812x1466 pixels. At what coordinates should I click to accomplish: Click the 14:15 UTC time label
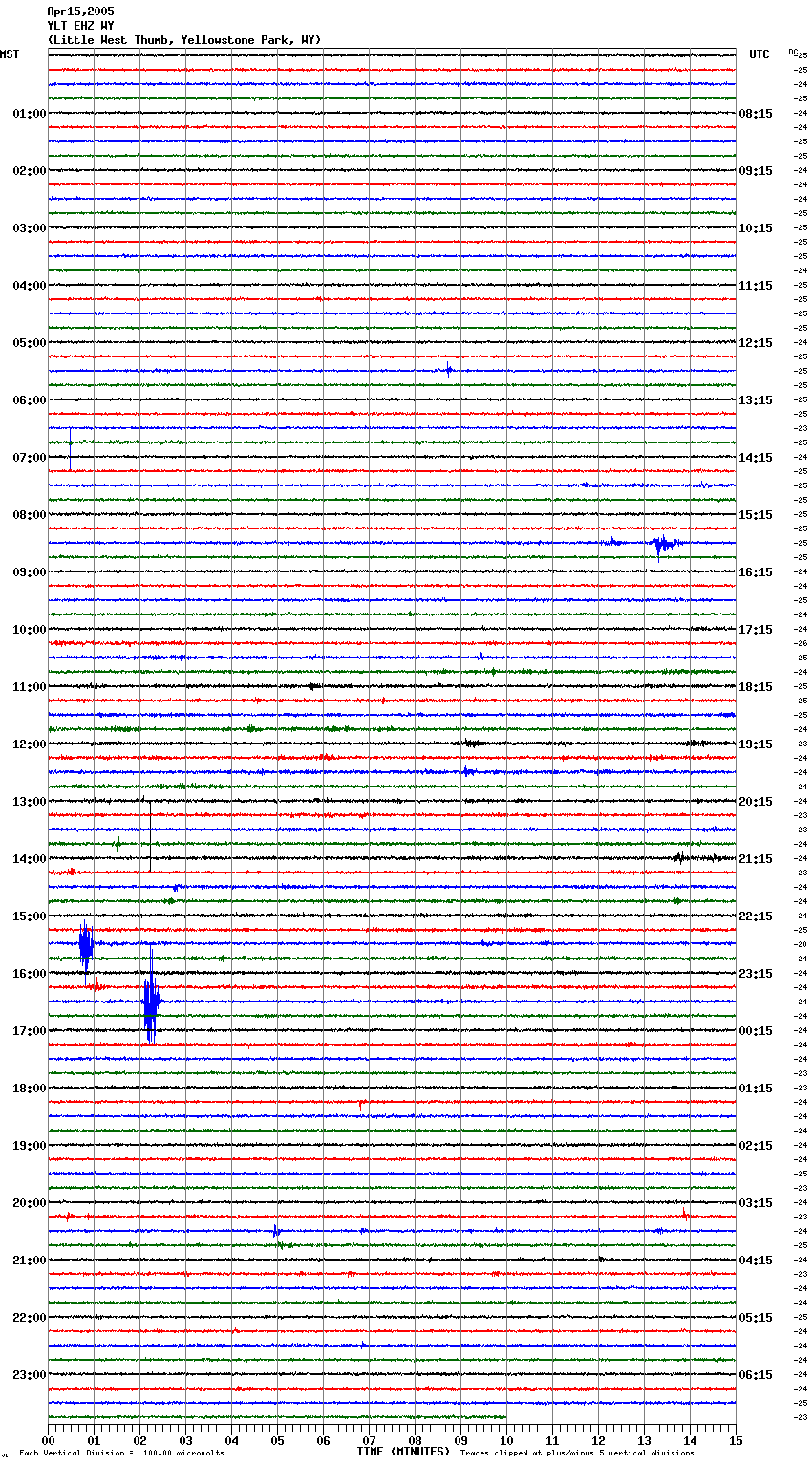coord(756,458)
